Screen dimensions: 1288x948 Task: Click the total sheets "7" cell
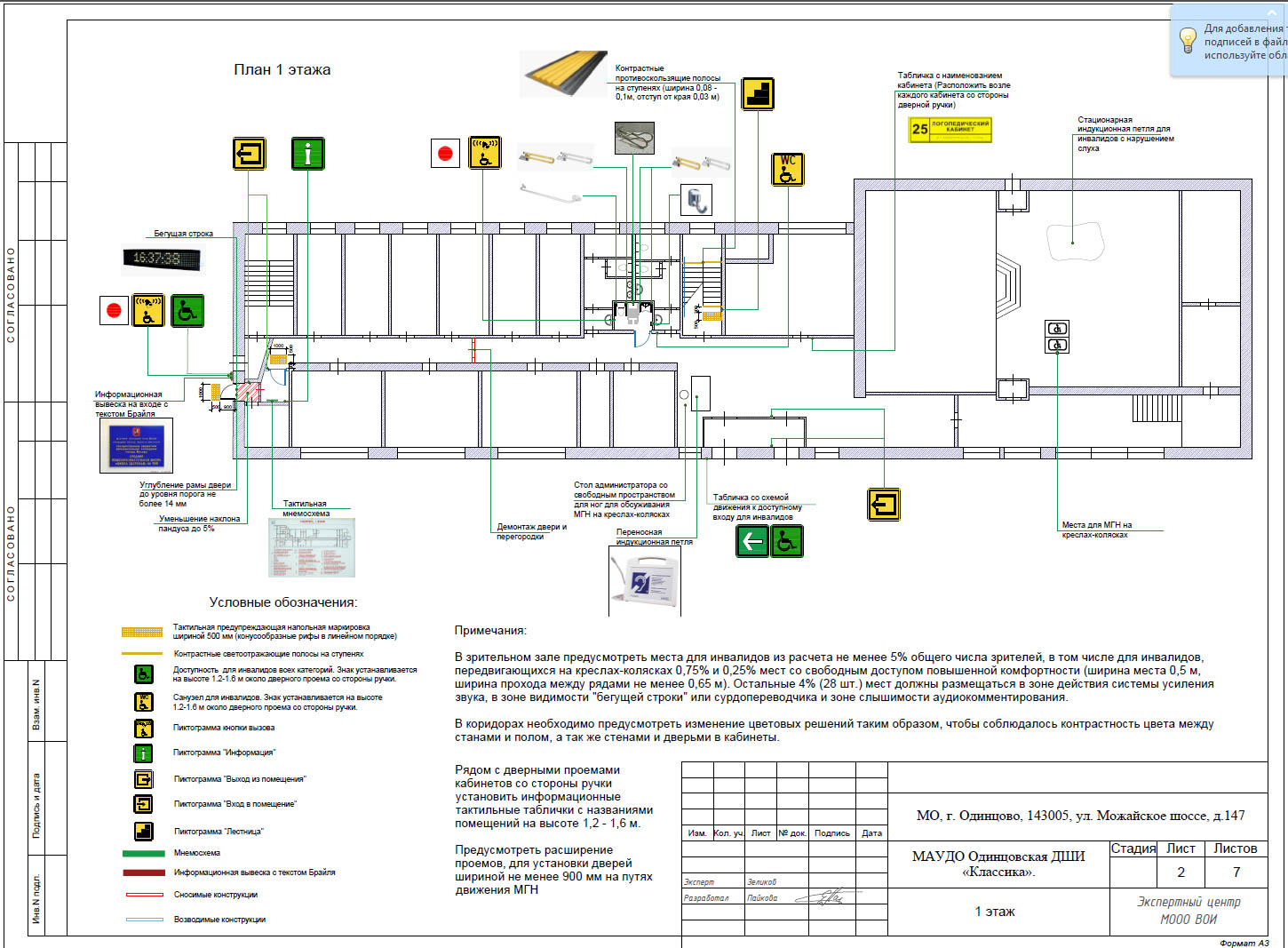coord(1236,872)
